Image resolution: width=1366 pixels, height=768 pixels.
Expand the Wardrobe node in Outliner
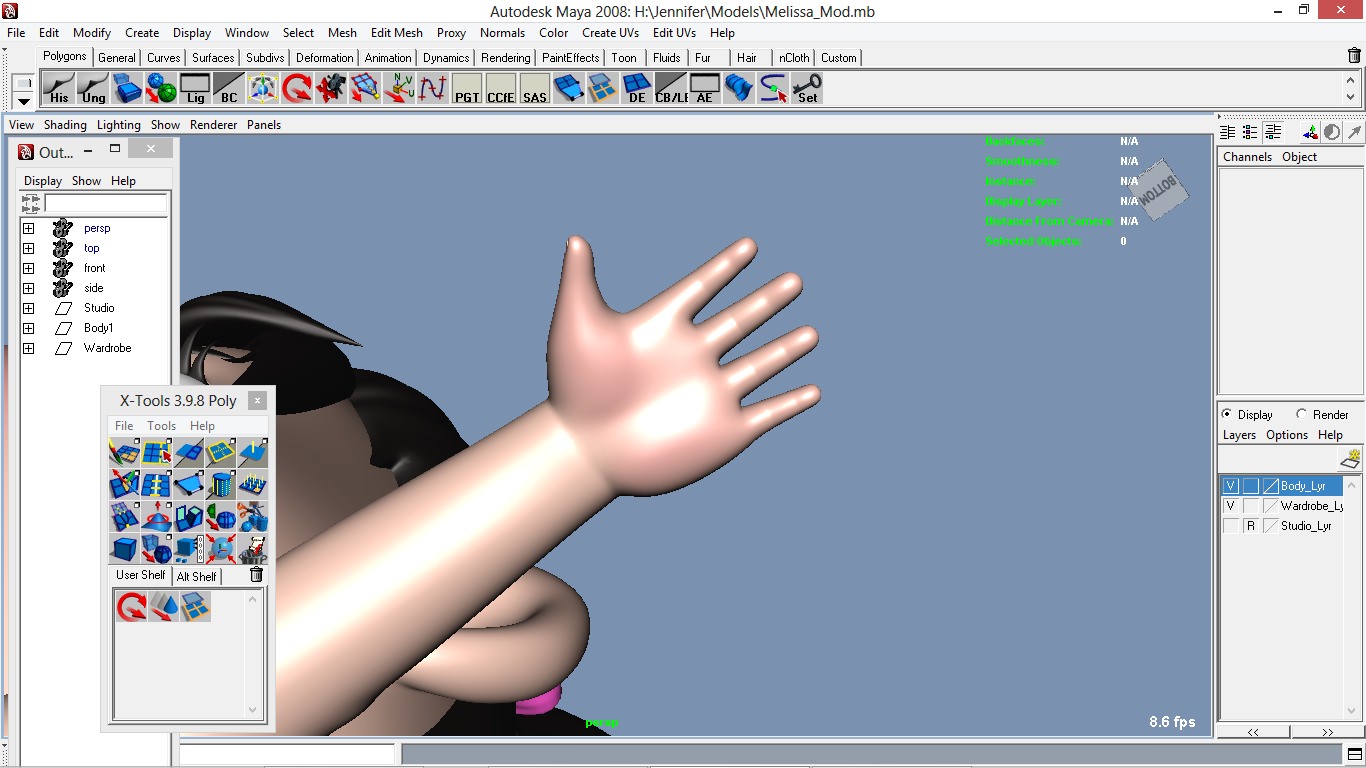click(28, 348)
